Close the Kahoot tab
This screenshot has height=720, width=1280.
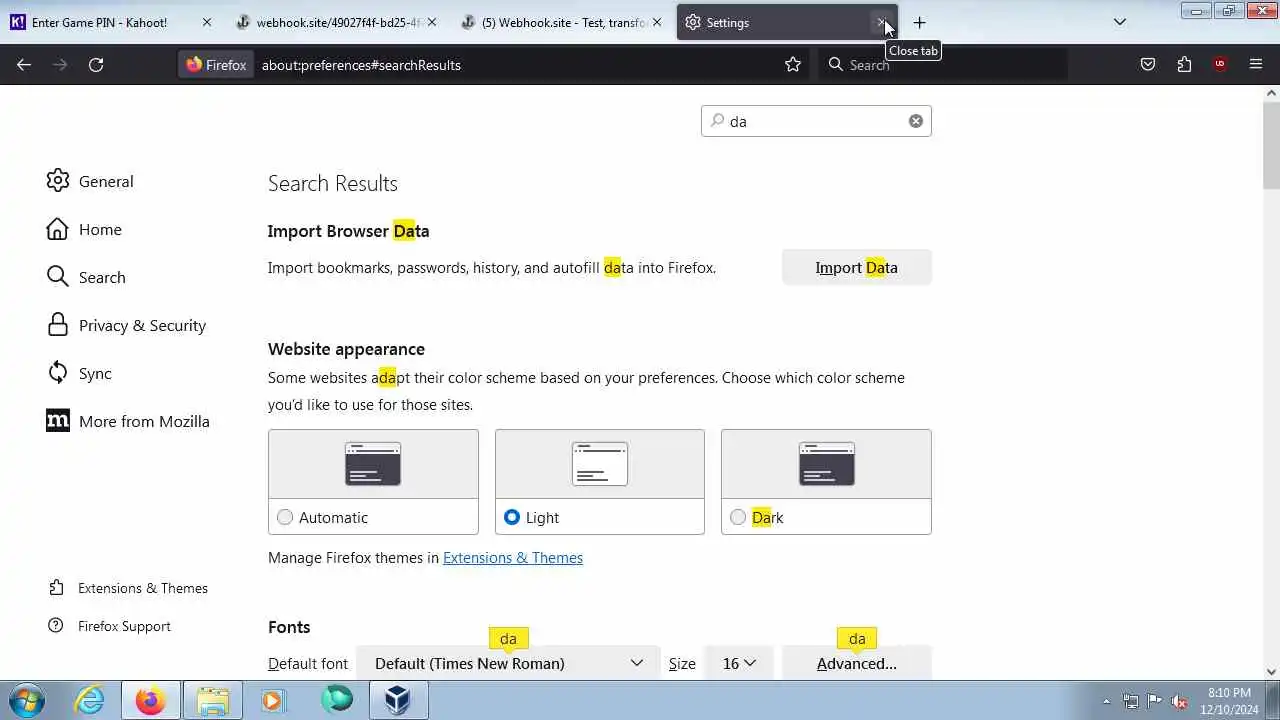(x=207, y=22)
